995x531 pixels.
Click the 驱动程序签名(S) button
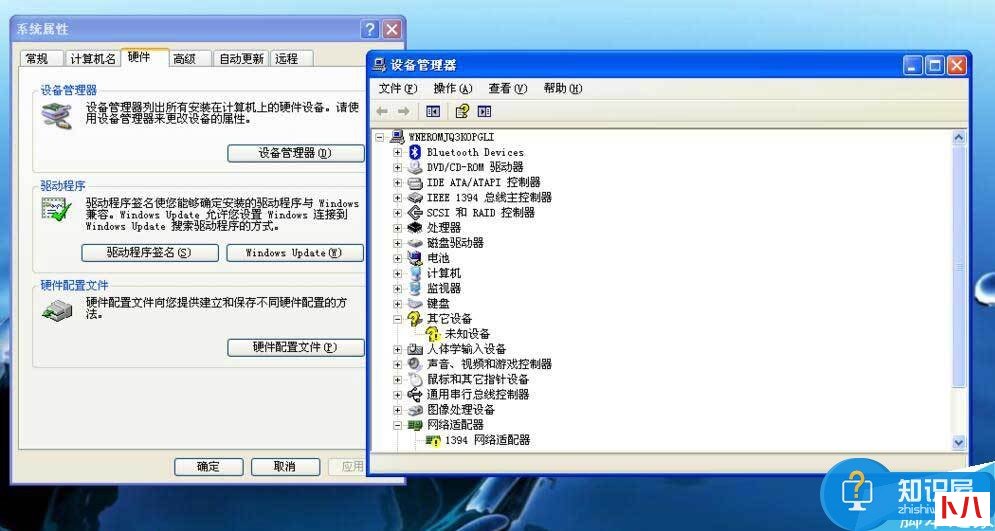click(150, 252)
